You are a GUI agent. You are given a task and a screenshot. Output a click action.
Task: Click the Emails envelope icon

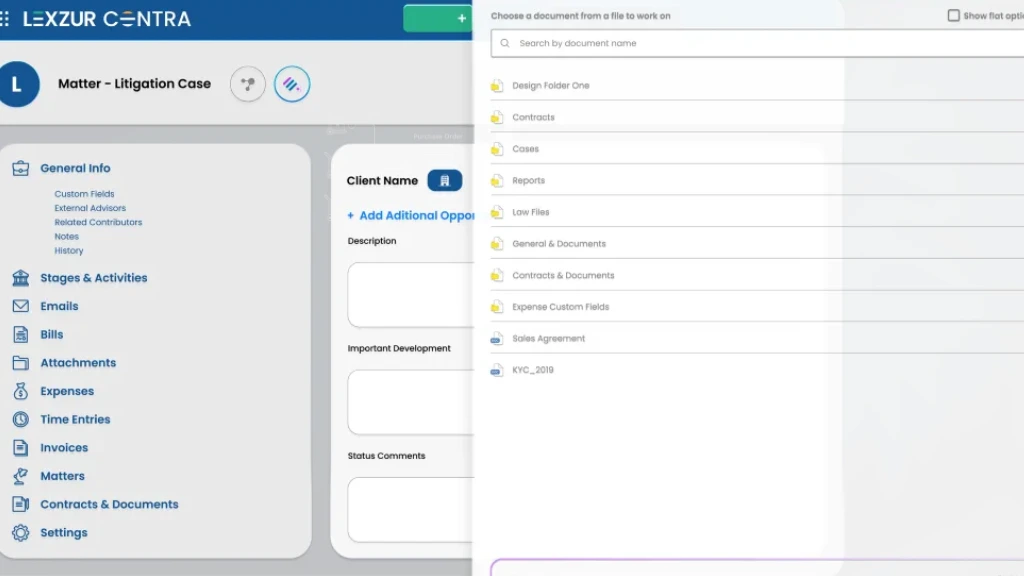21,306
